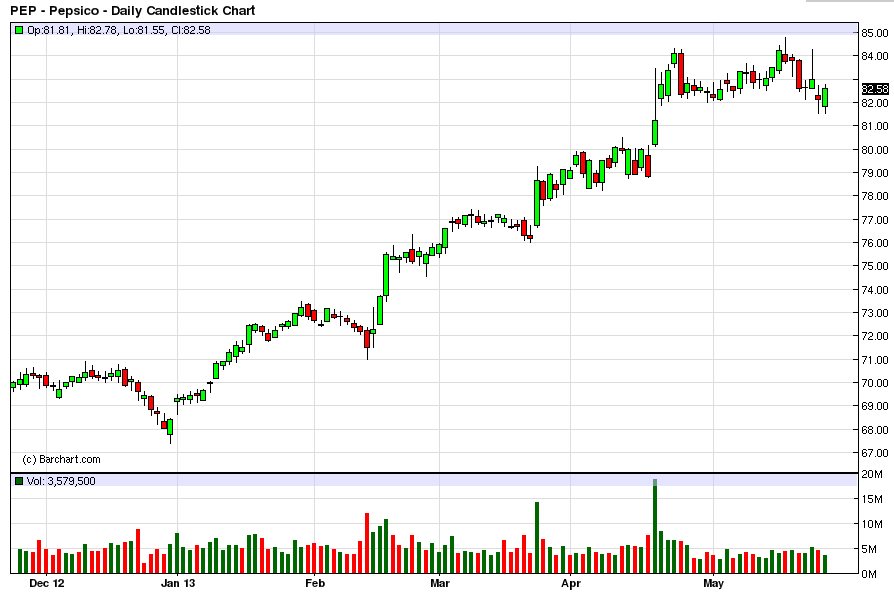Click the last green candlestick closing at 82.58
This screenshot has height=596, width=894.
[x=825, y=97]
